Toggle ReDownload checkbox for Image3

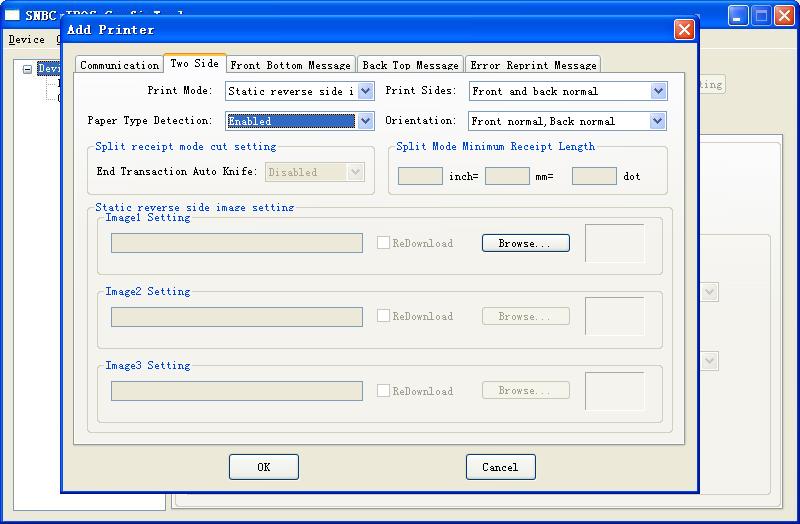point(383,390)
